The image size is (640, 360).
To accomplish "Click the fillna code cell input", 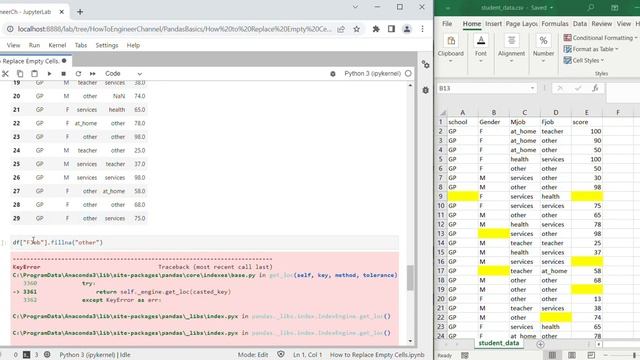I will [204, 242].
